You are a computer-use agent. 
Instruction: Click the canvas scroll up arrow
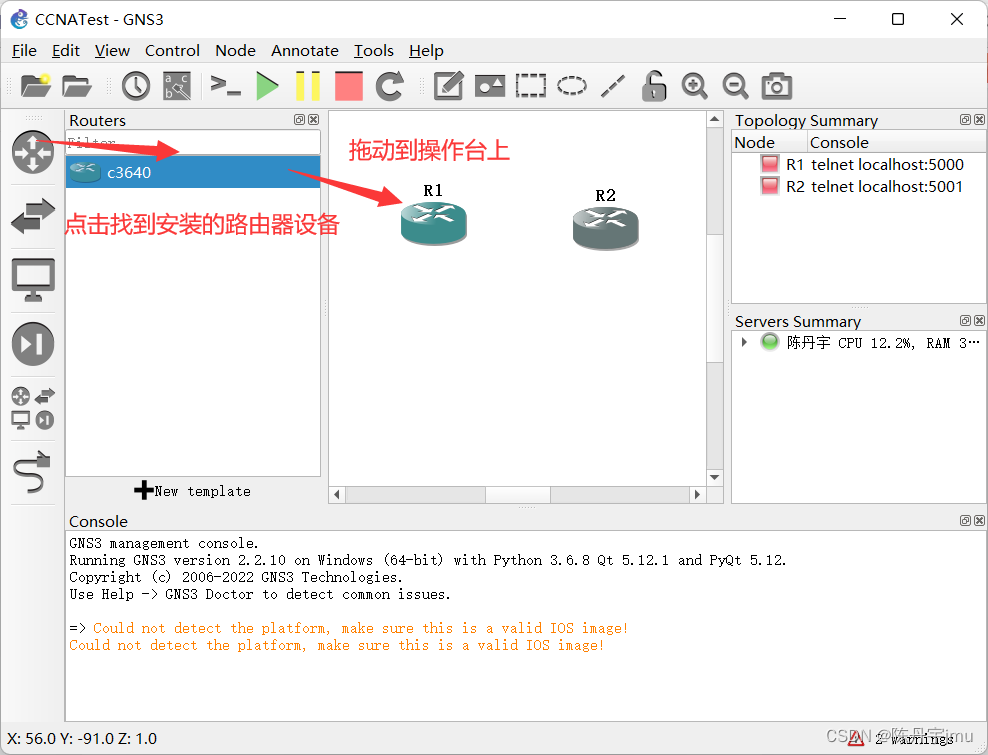click(715, 119)
